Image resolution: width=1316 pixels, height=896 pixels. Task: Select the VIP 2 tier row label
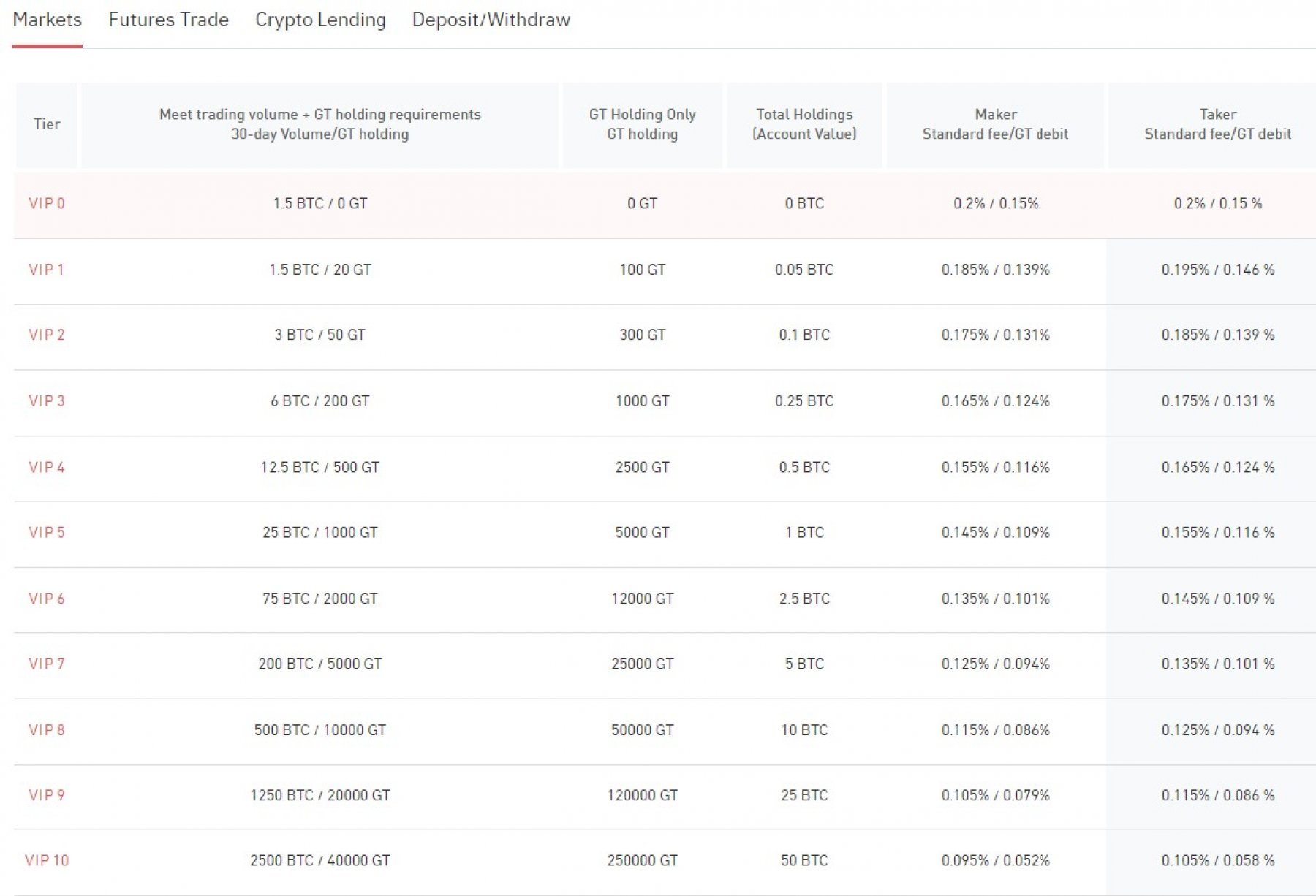[47, 335]
